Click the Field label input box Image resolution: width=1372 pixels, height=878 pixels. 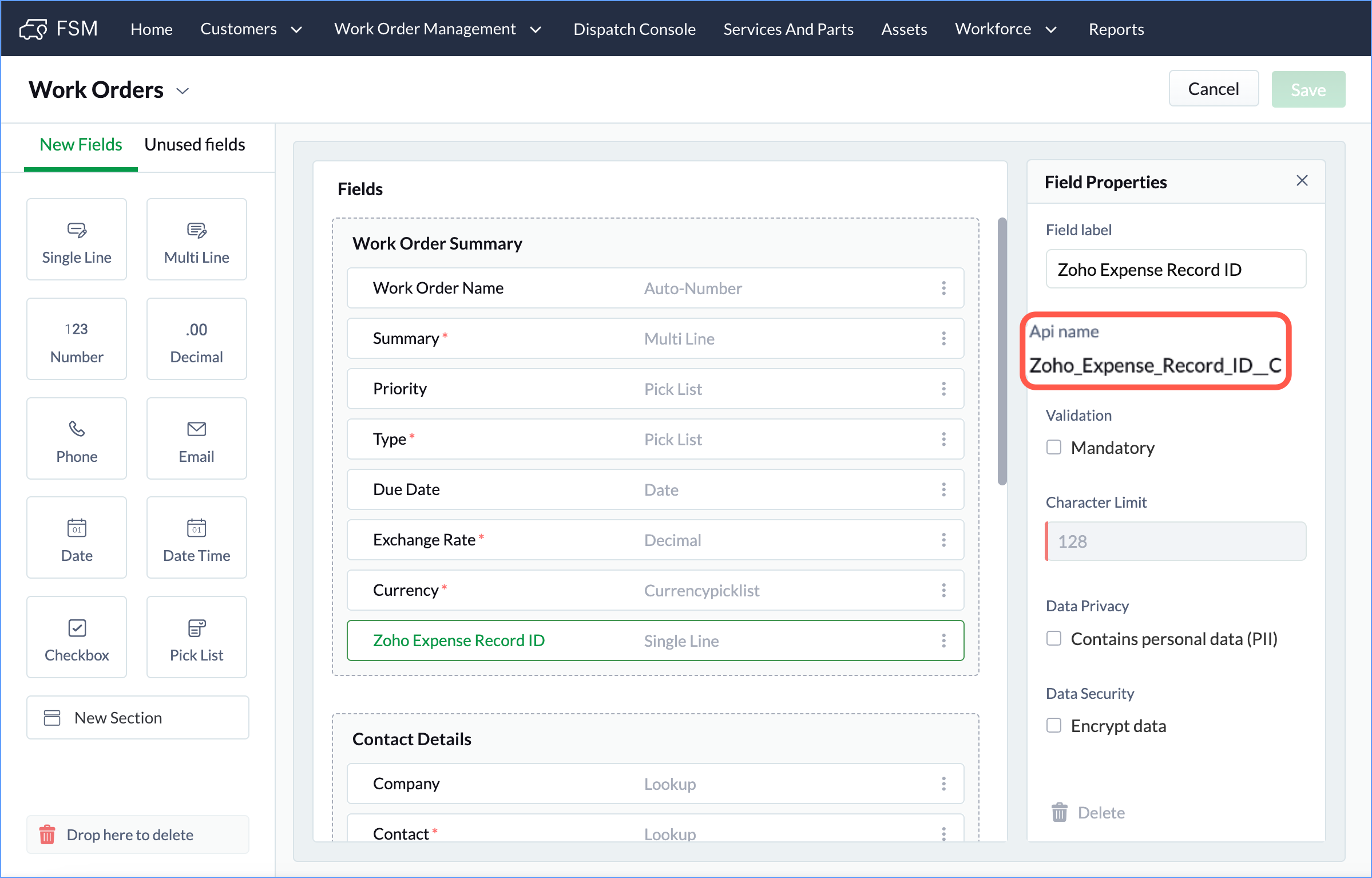[x=1175, y=269]
